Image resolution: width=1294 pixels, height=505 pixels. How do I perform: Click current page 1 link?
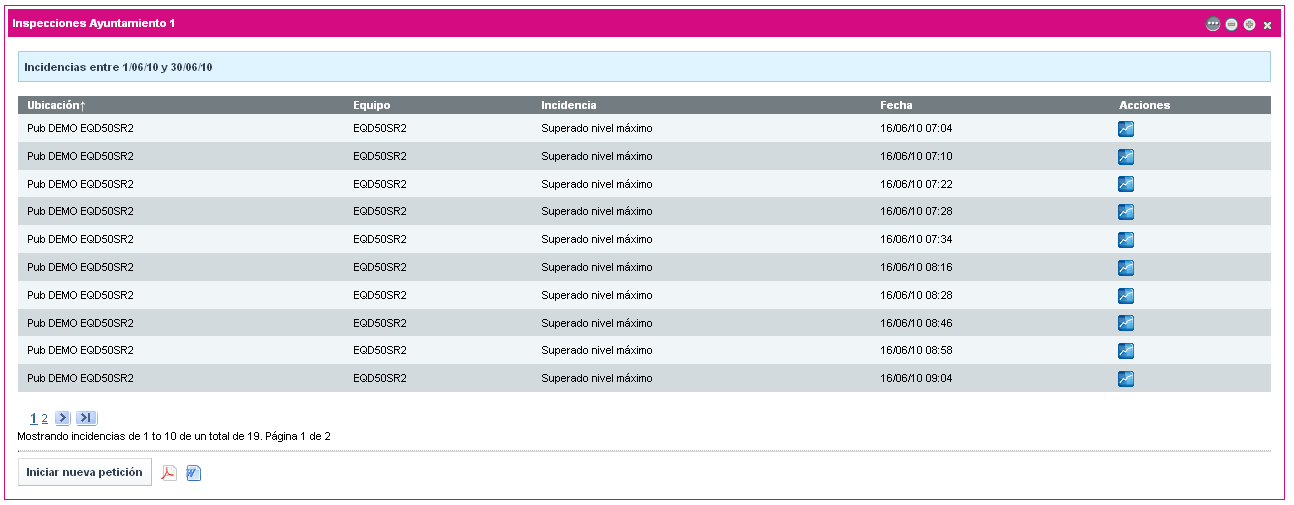(x=34, y=419)
